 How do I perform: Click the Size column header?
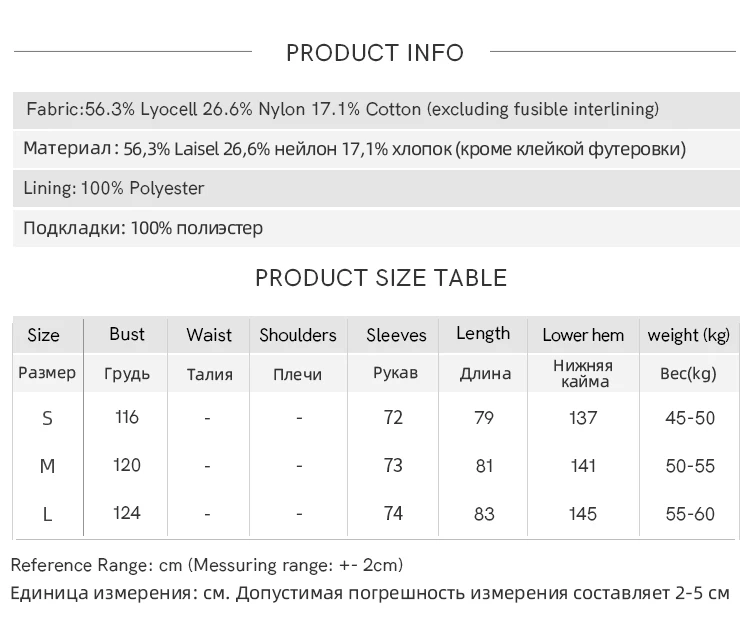coord(43,335)
